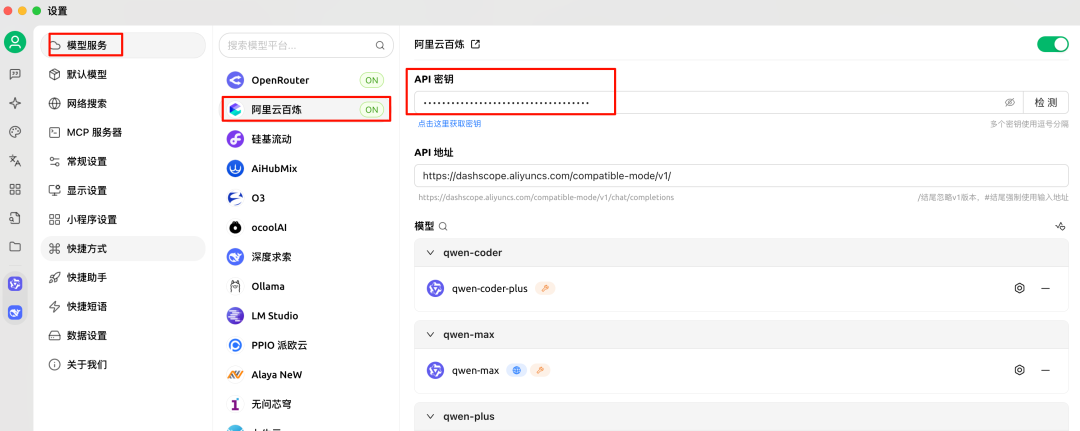The width and height of the screenshot is (1080, 431).
Task: Click the 检测 button to test key
Action: (1046, 103)
